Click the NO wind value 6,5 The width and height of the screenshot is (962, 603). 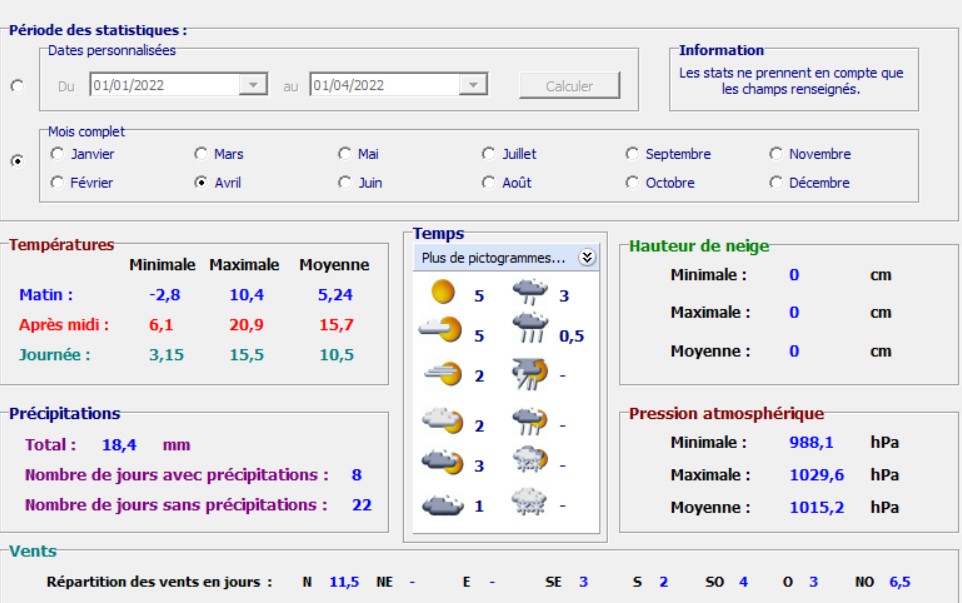900,582
